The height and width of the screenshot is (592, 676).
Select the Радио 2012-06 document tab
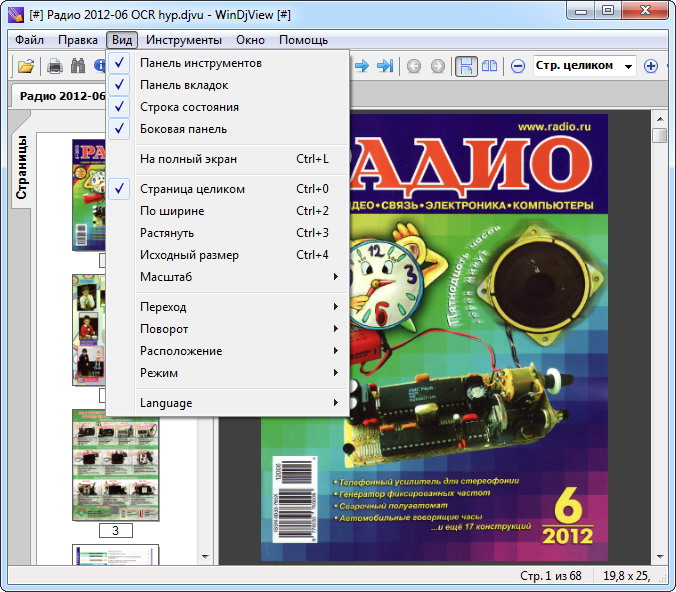[59, 96]
